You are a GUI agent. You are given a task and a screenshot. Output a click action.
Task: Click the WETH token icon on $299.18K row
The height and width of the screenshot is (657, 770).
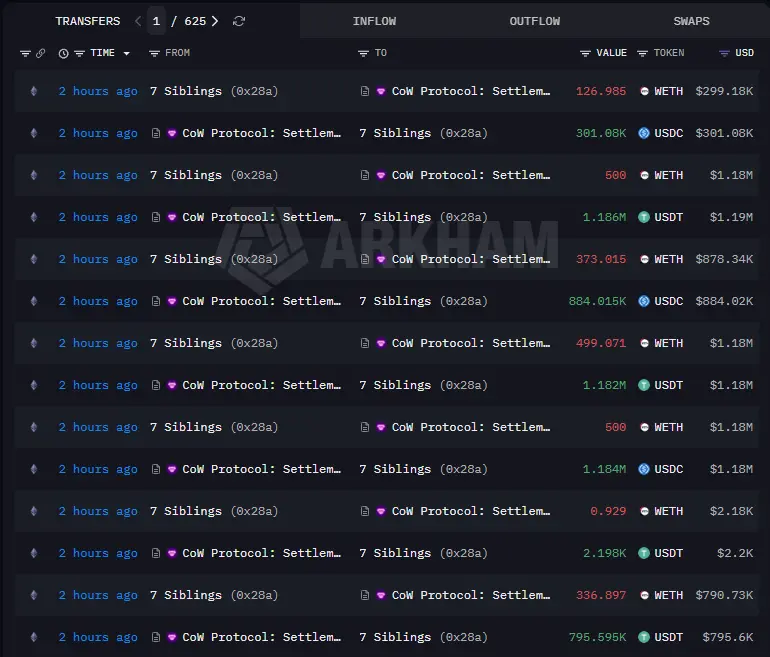click(644, 91)
